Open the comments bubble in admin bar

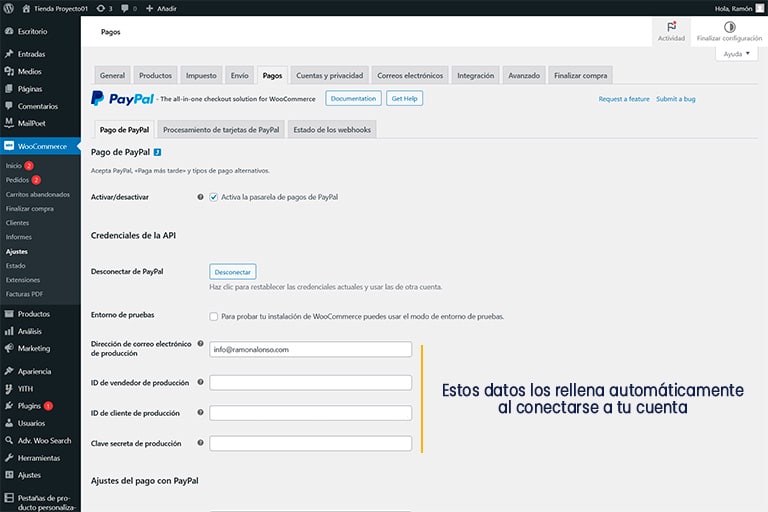(x=125, y=8)
